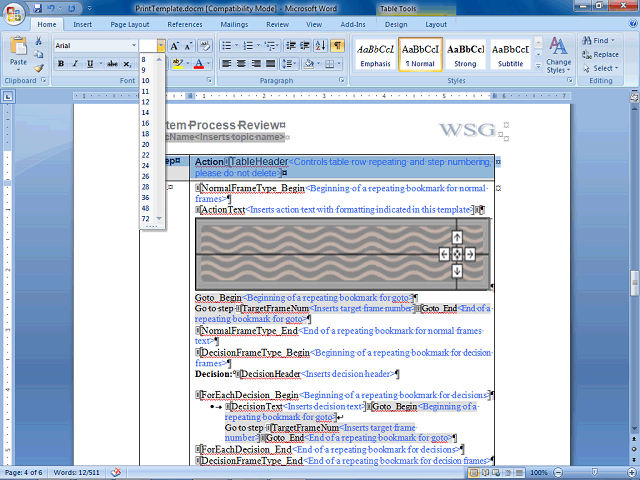640x480 pixels.
Task: Select font size 14 from list
Action: [x=145, y=112]
